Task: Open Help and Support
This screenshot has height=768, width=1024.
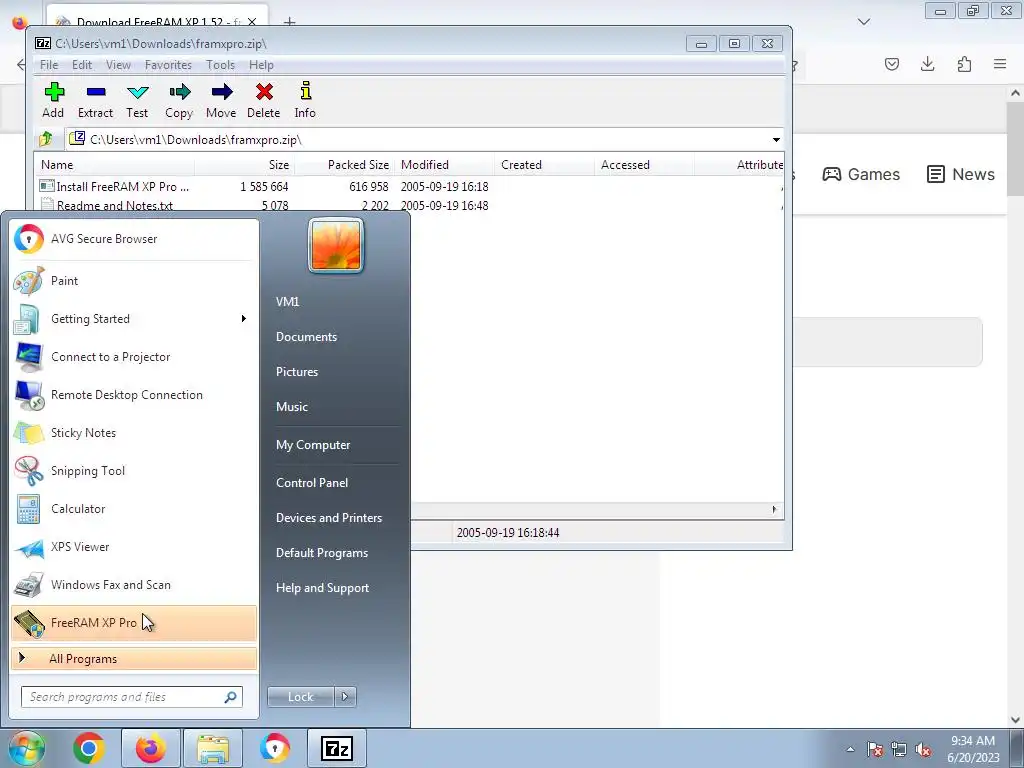Action: 323,588
